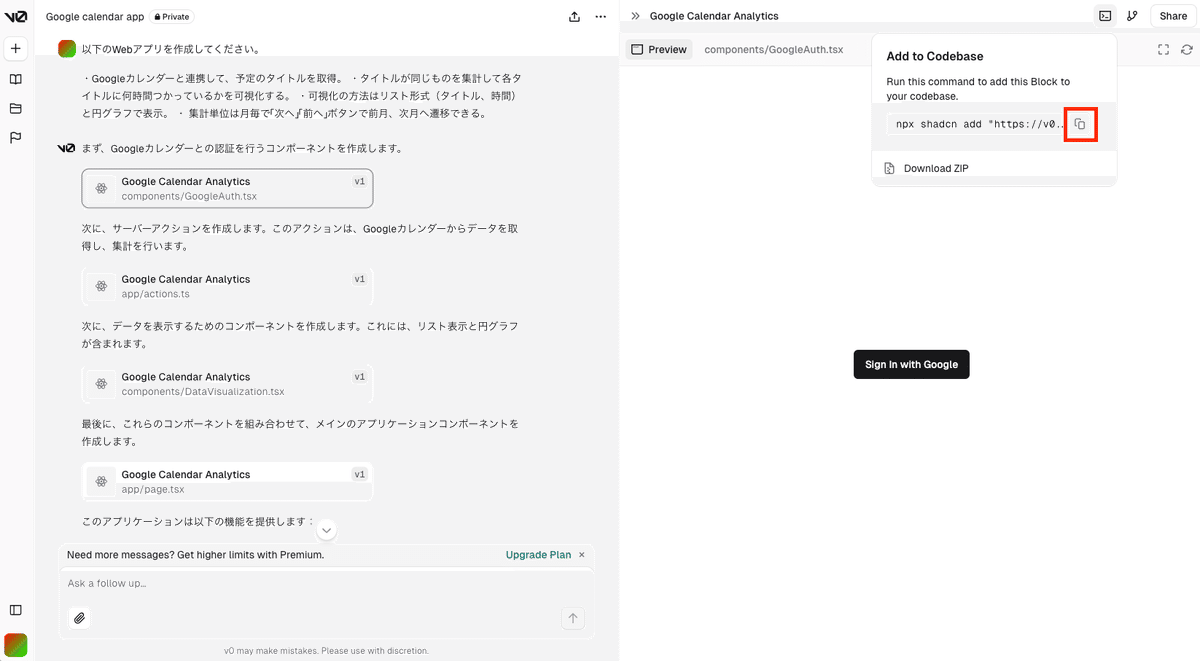Viewport: 1200px width, 661px height.
Task: Click the share upload icon in chat header
Action: click(574, 16)
